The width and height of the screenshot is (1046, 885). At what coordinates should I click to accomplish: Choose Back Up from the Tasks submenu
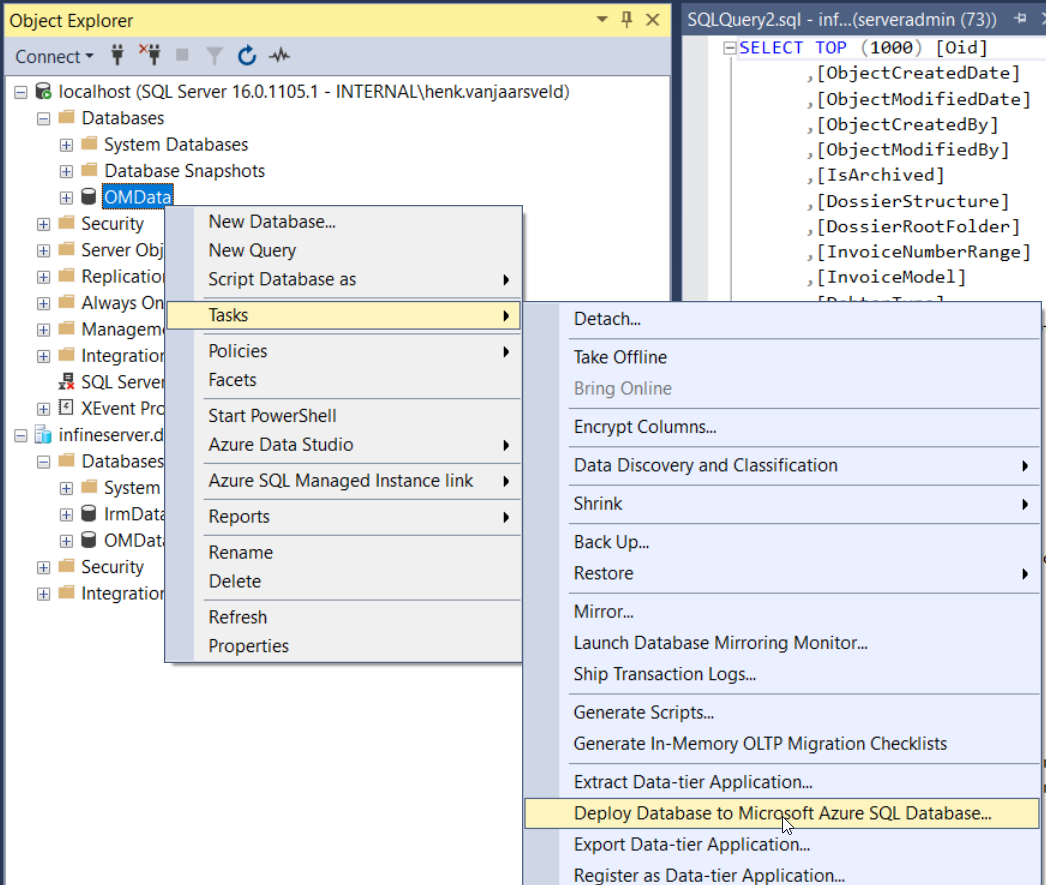tap(611, 541)
